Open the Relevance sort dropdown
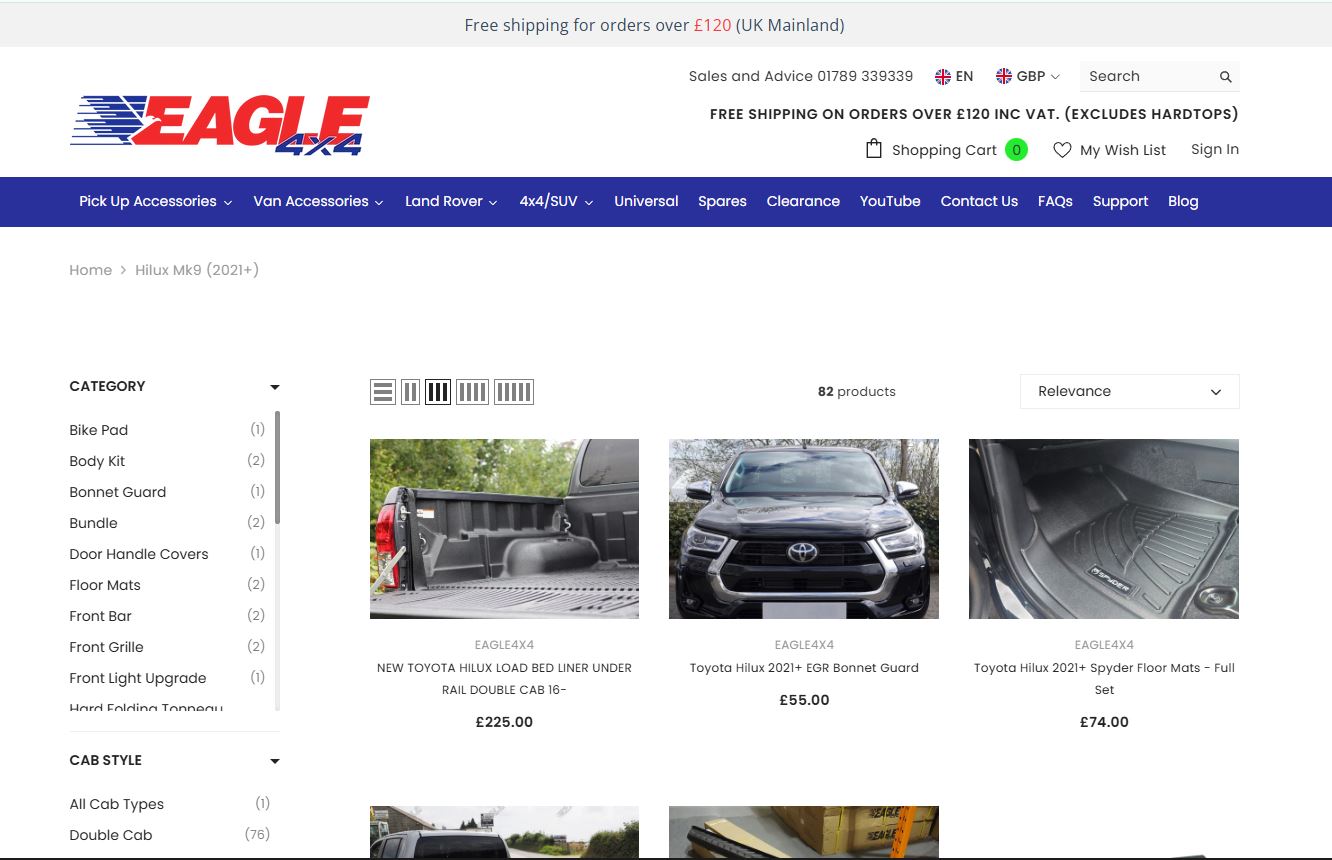Screen dimensions: 1332x860 (1130, 392)
